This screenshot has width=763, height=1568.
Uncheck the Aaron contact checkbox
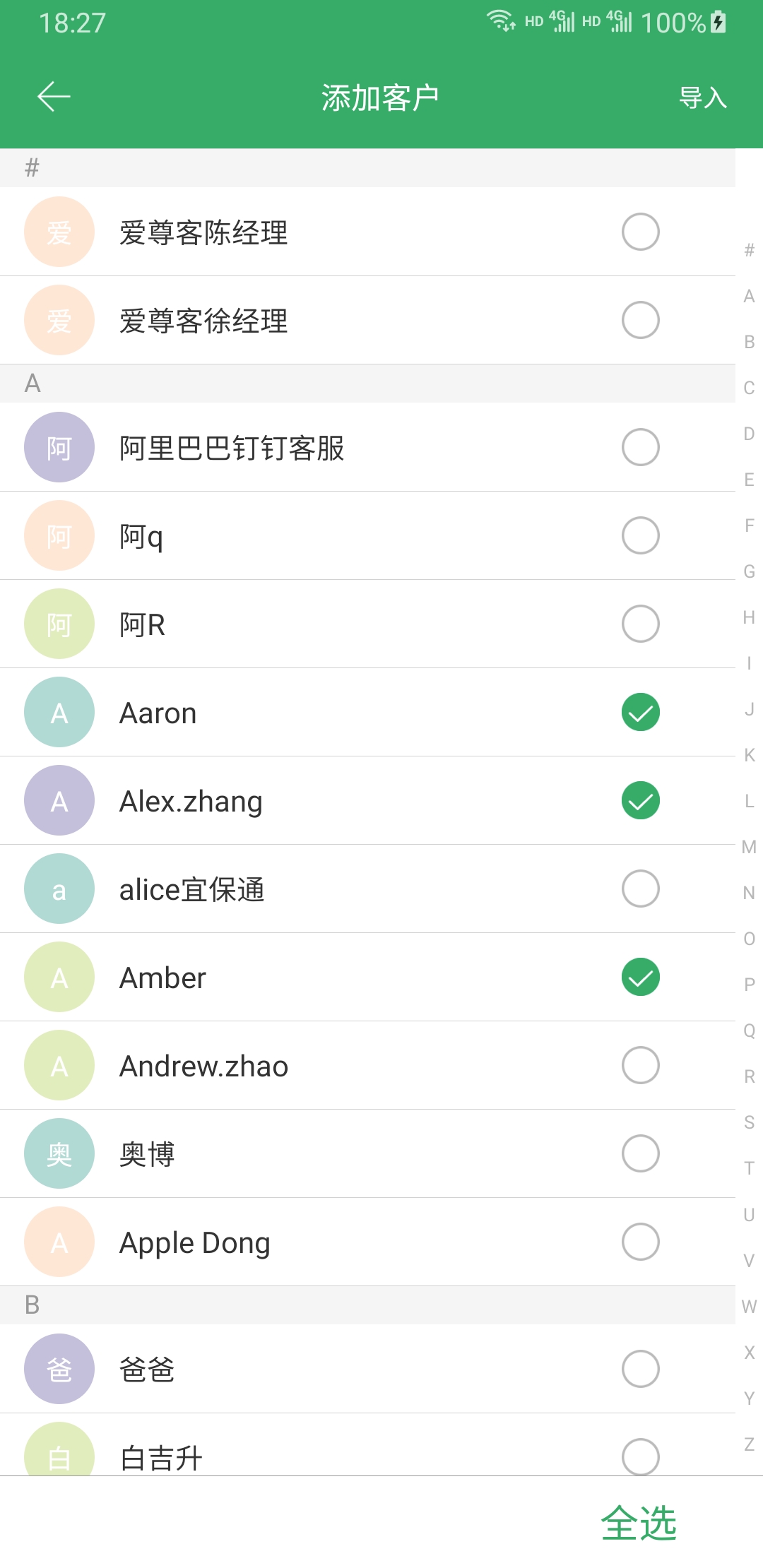pos(640,712)
